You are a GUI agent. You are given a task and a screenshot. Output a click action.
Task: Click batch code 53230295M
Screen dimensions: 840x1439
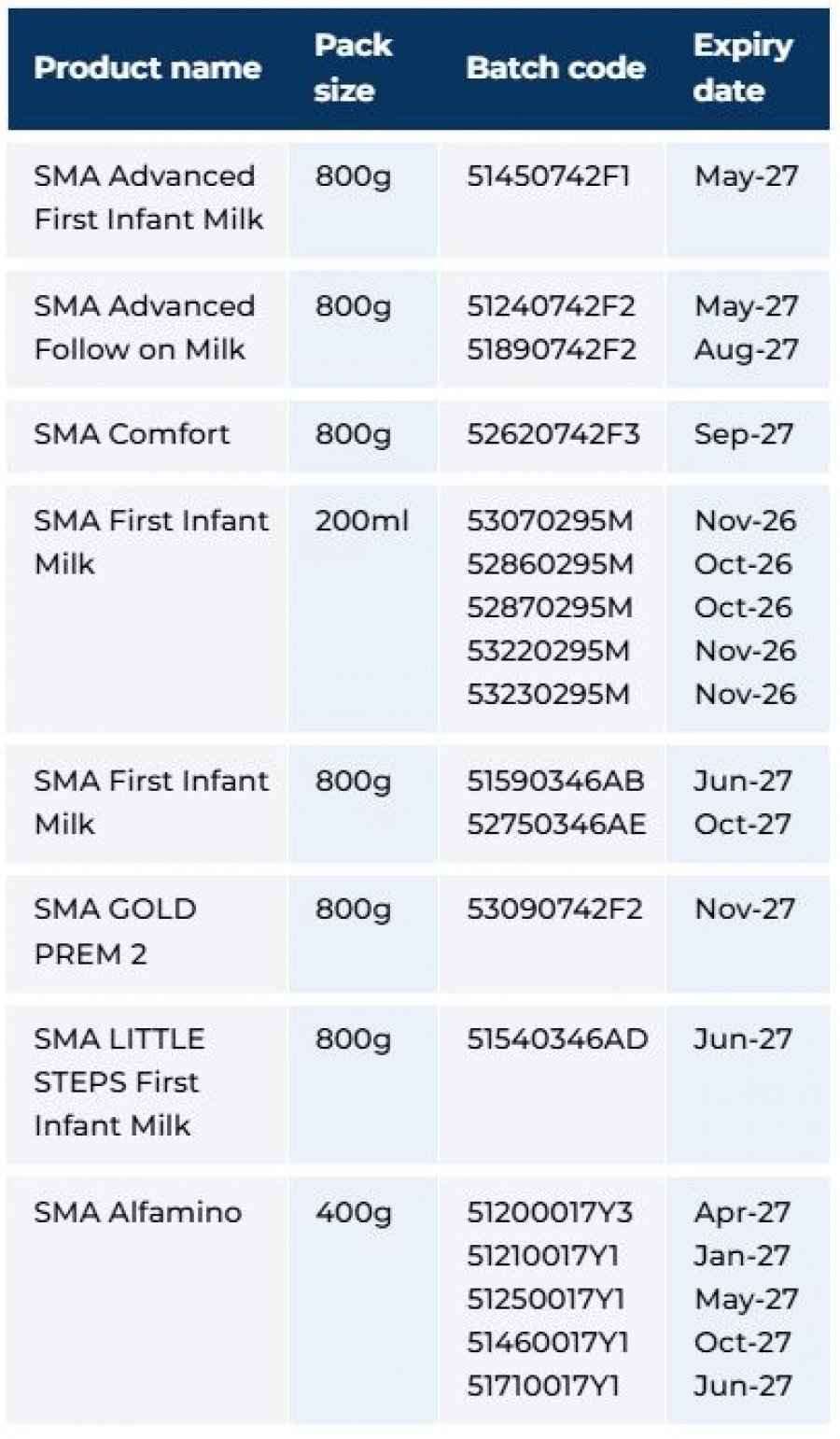click(549, 695)
